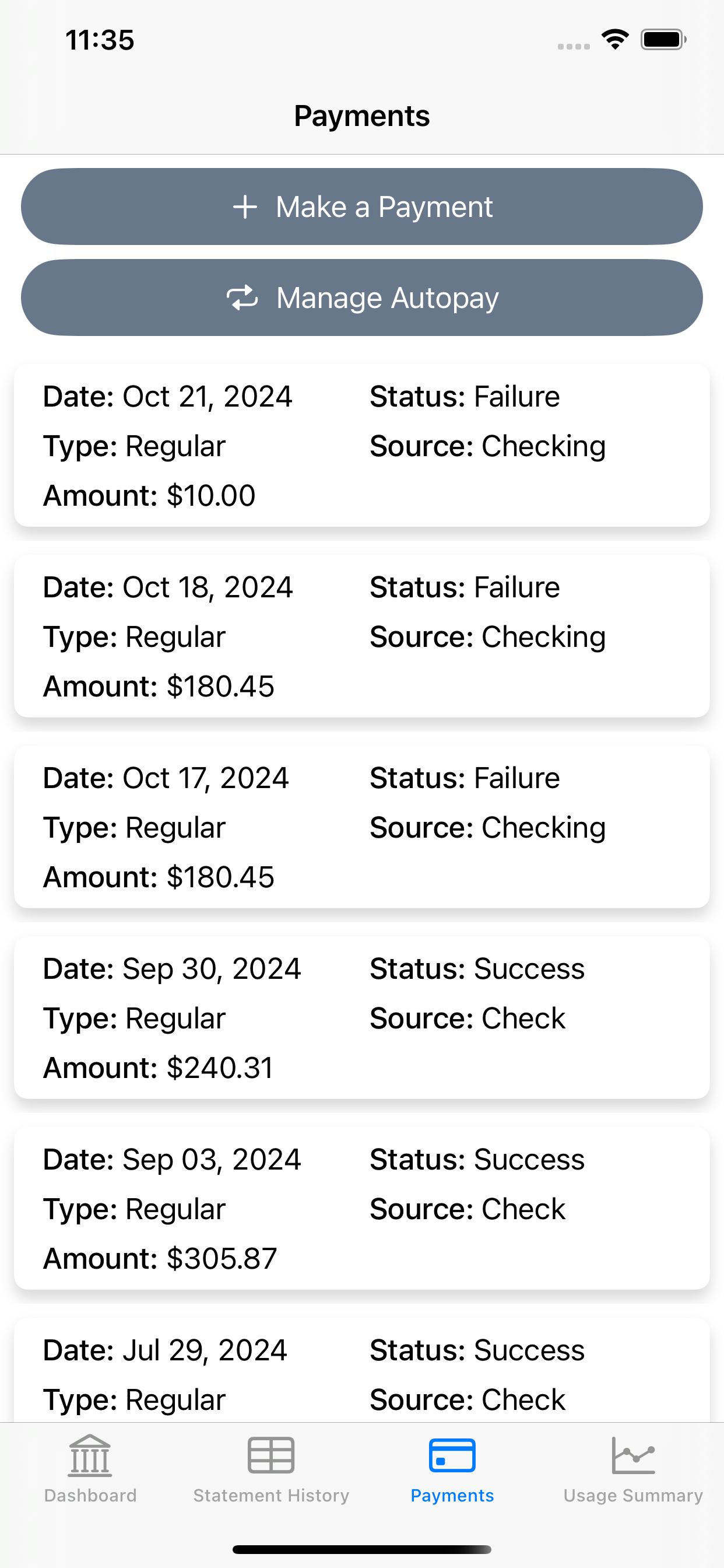Tap the Dashboard bank building icon
724x1568 pixels.
pos(90,1455)
